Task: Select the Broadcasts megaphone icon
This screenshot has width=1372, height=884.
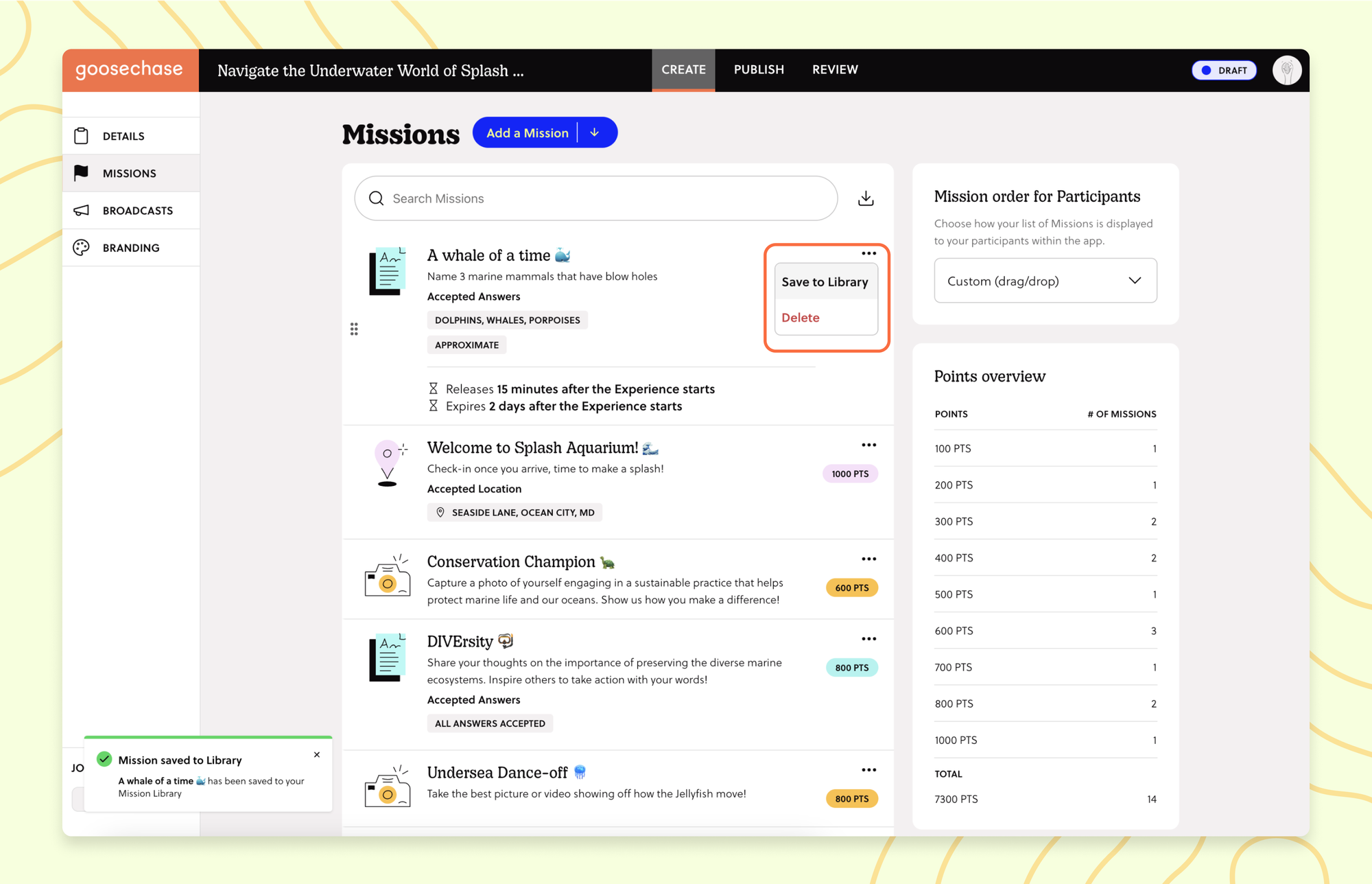Action: [81, 210]
